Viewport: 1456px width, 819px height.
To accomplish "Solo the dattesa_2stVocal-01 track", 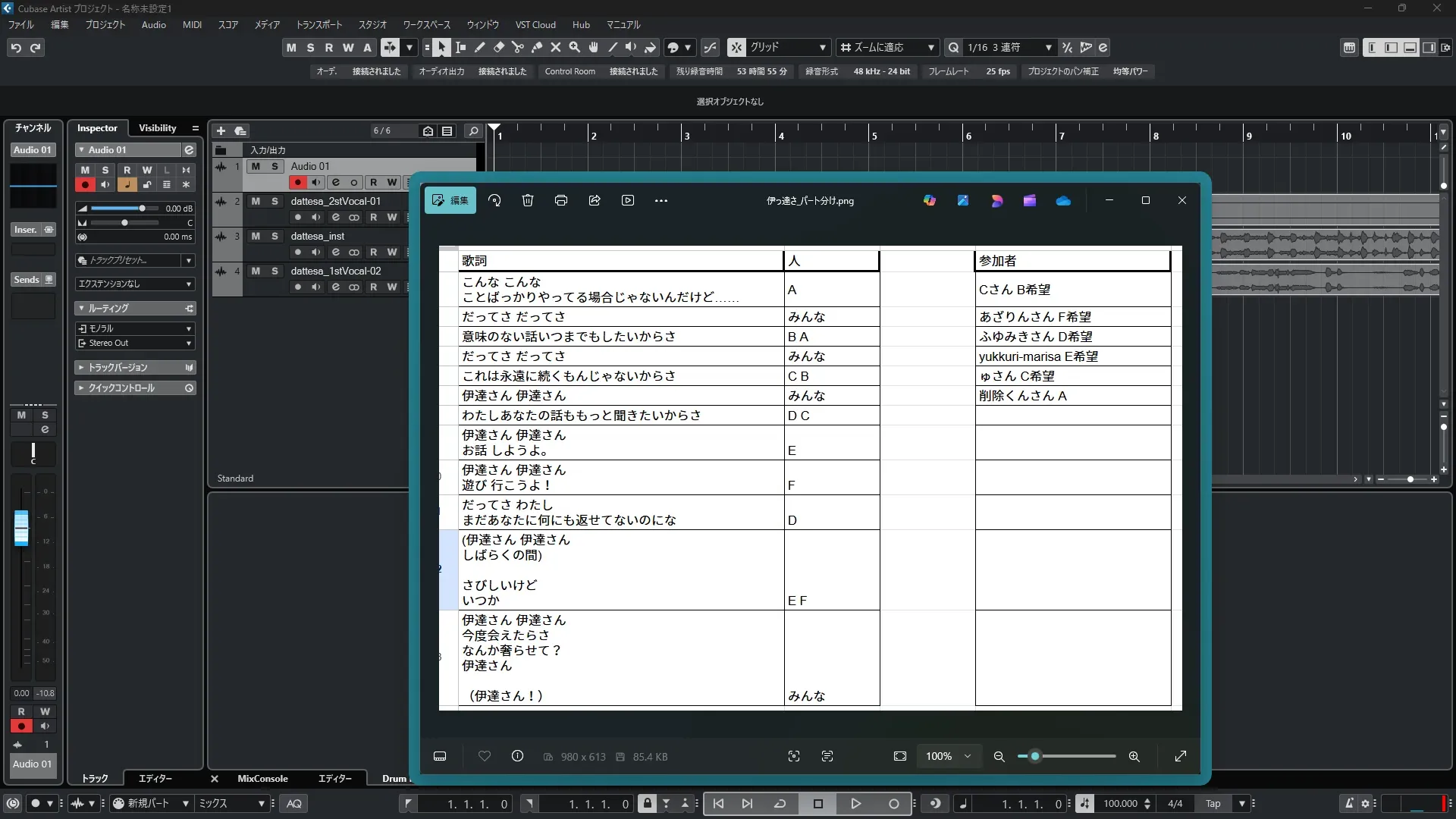I will [x=275, y=202].
